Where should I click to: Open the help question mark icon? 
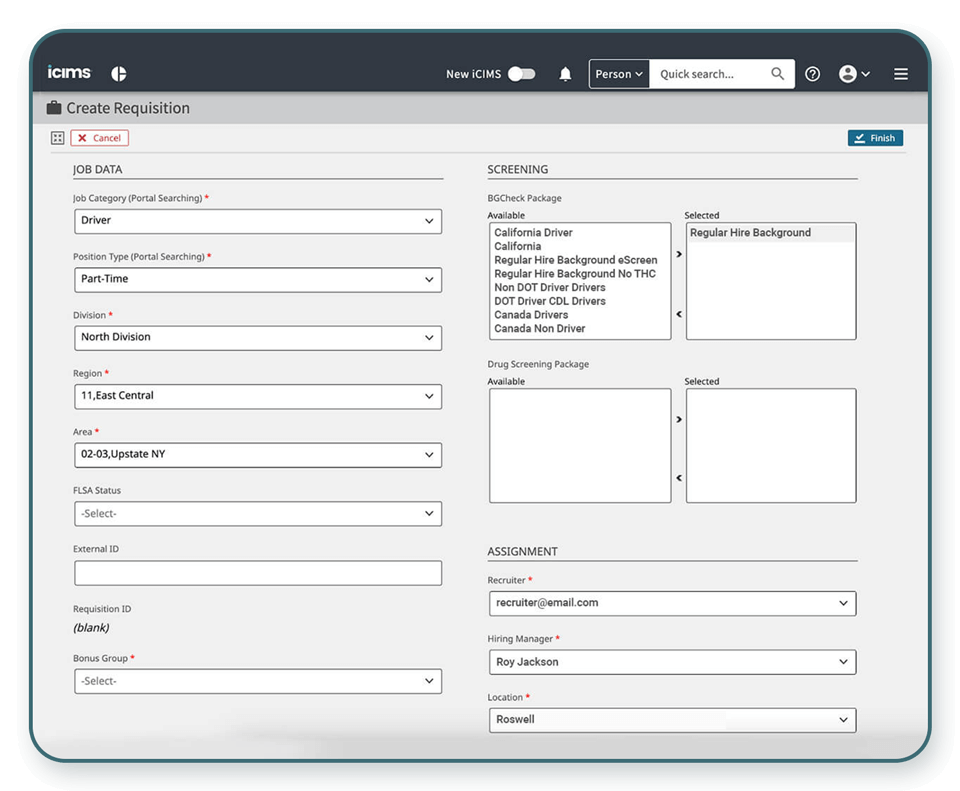[x=812, y=74]
